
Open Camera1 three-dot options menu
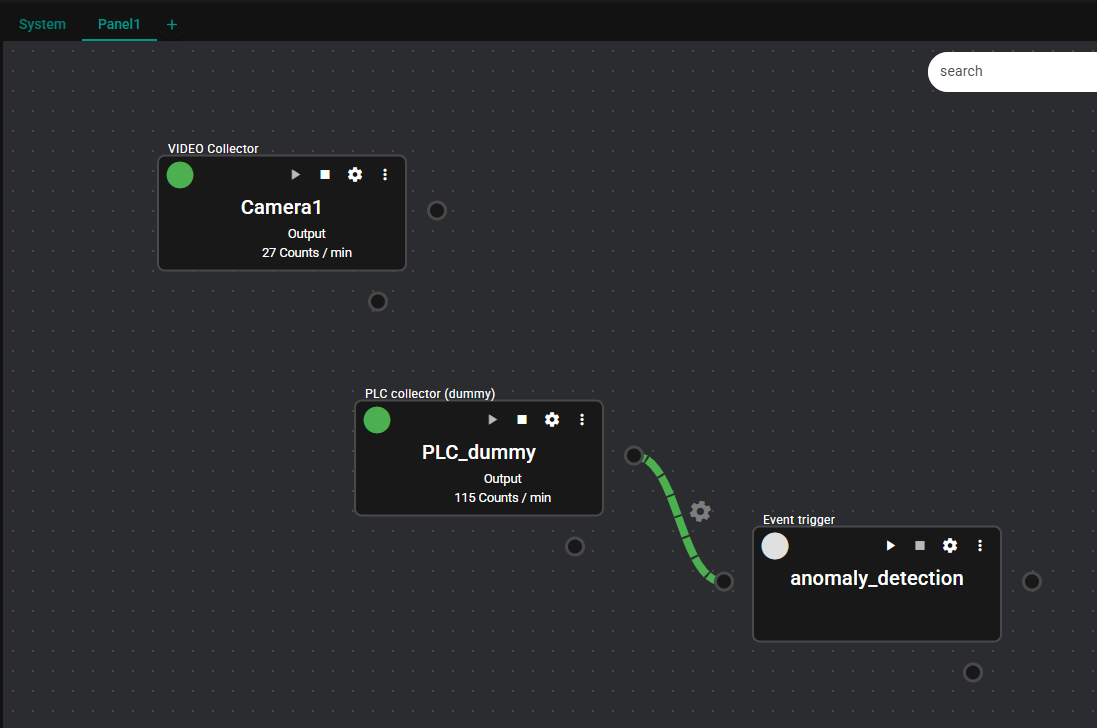[385, 175]
